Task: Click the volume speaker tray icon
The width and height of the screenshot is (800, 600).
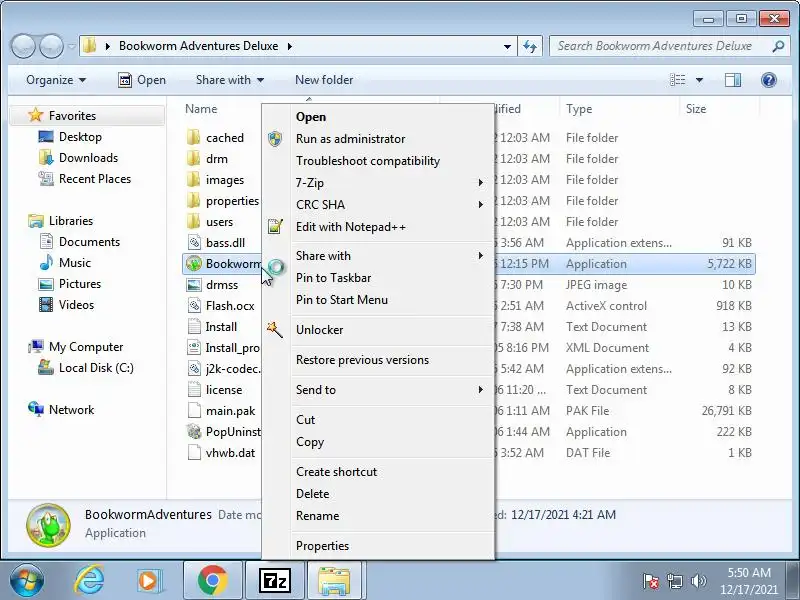Action: pyautogui.click(x=698, y=581)
